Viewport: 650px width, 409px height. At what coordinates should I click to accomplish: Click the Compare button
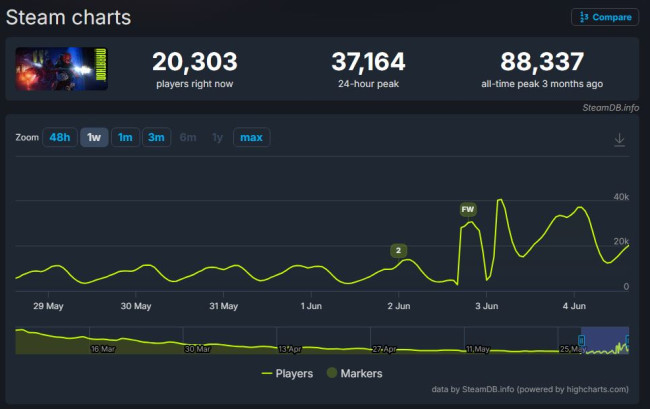click(x=605, y=17)
